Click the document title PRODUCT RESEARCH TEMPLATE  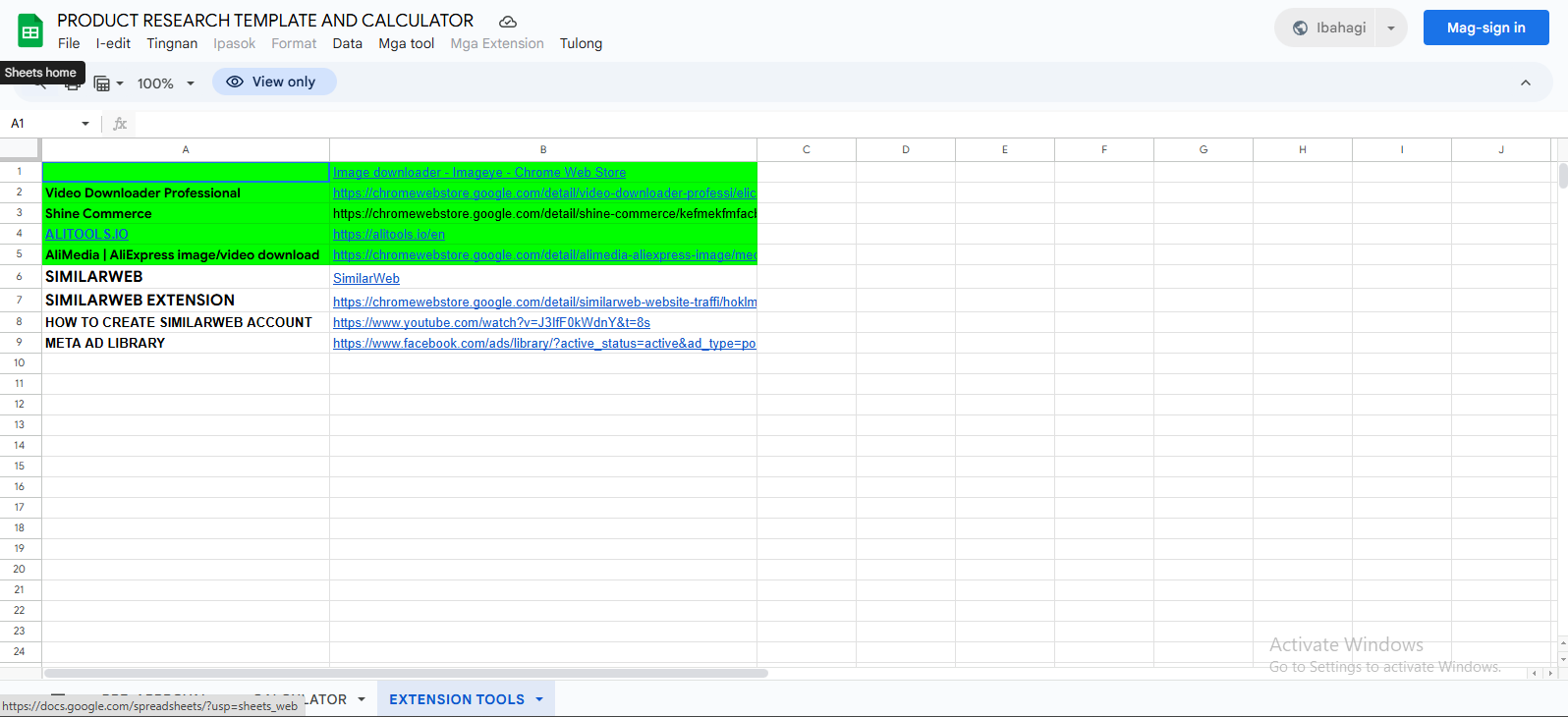click(x=265, y=21)
